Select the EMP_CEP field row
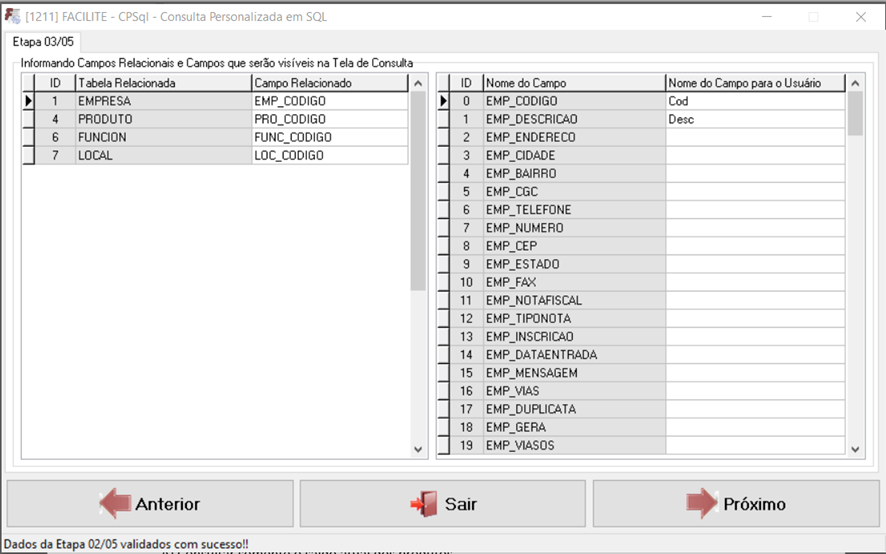886x554 pixels. click(x=641, y=246)
